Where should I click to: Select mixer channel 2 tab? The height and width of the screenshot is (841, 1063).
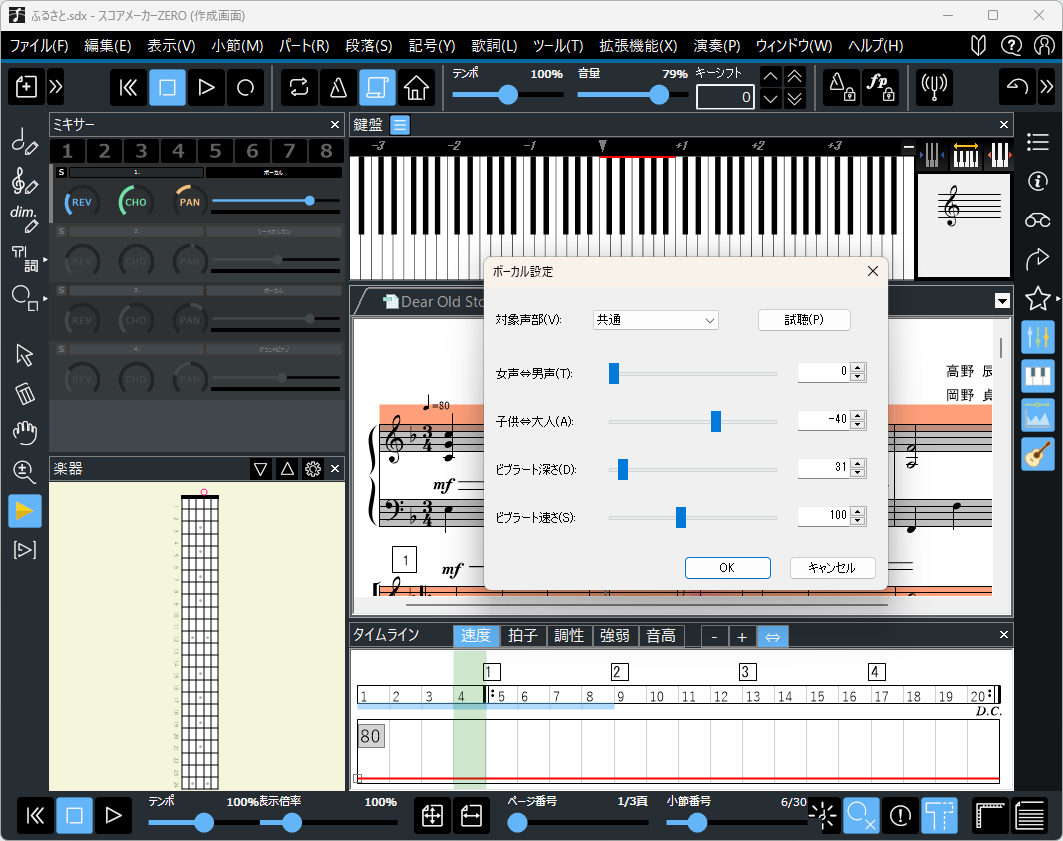(104, 150)
